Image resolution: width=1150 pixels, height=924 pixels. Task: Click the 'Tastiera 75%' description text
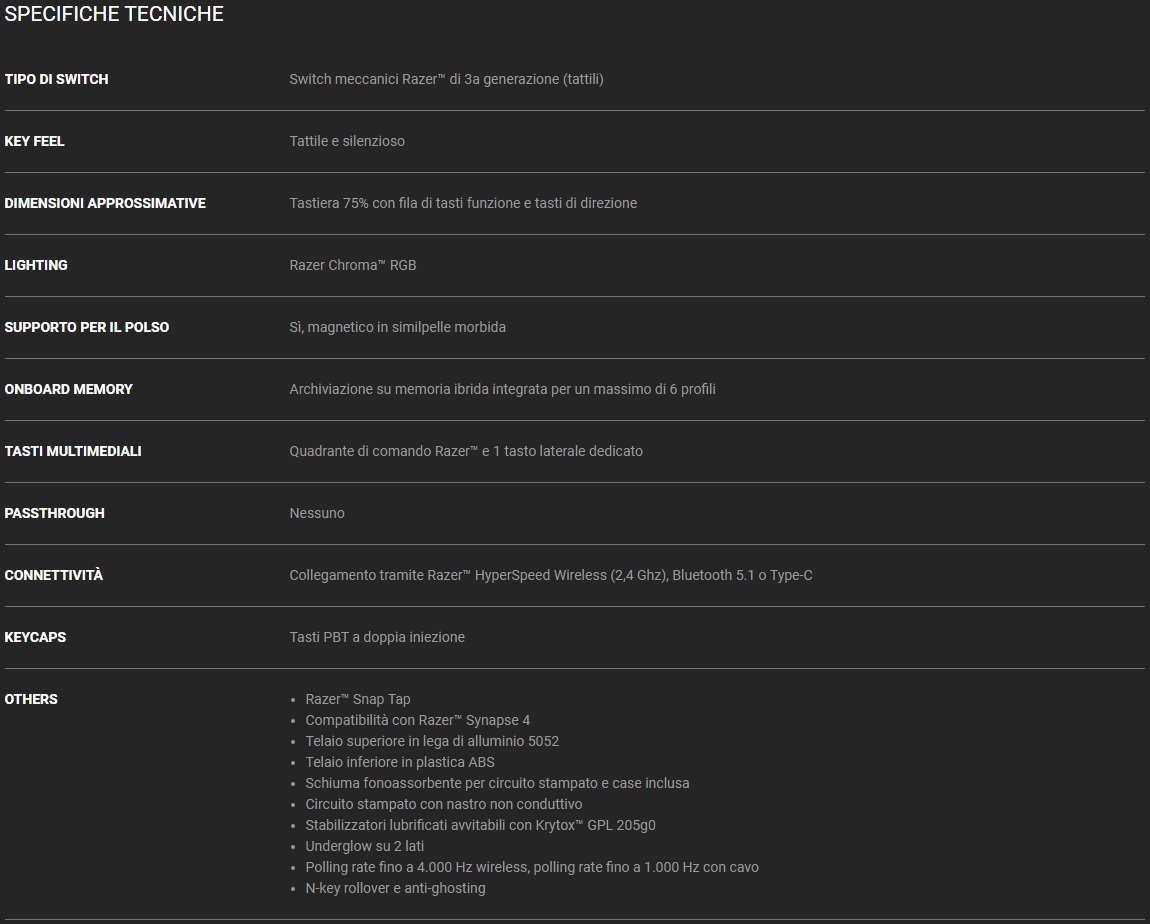[463, 203]
